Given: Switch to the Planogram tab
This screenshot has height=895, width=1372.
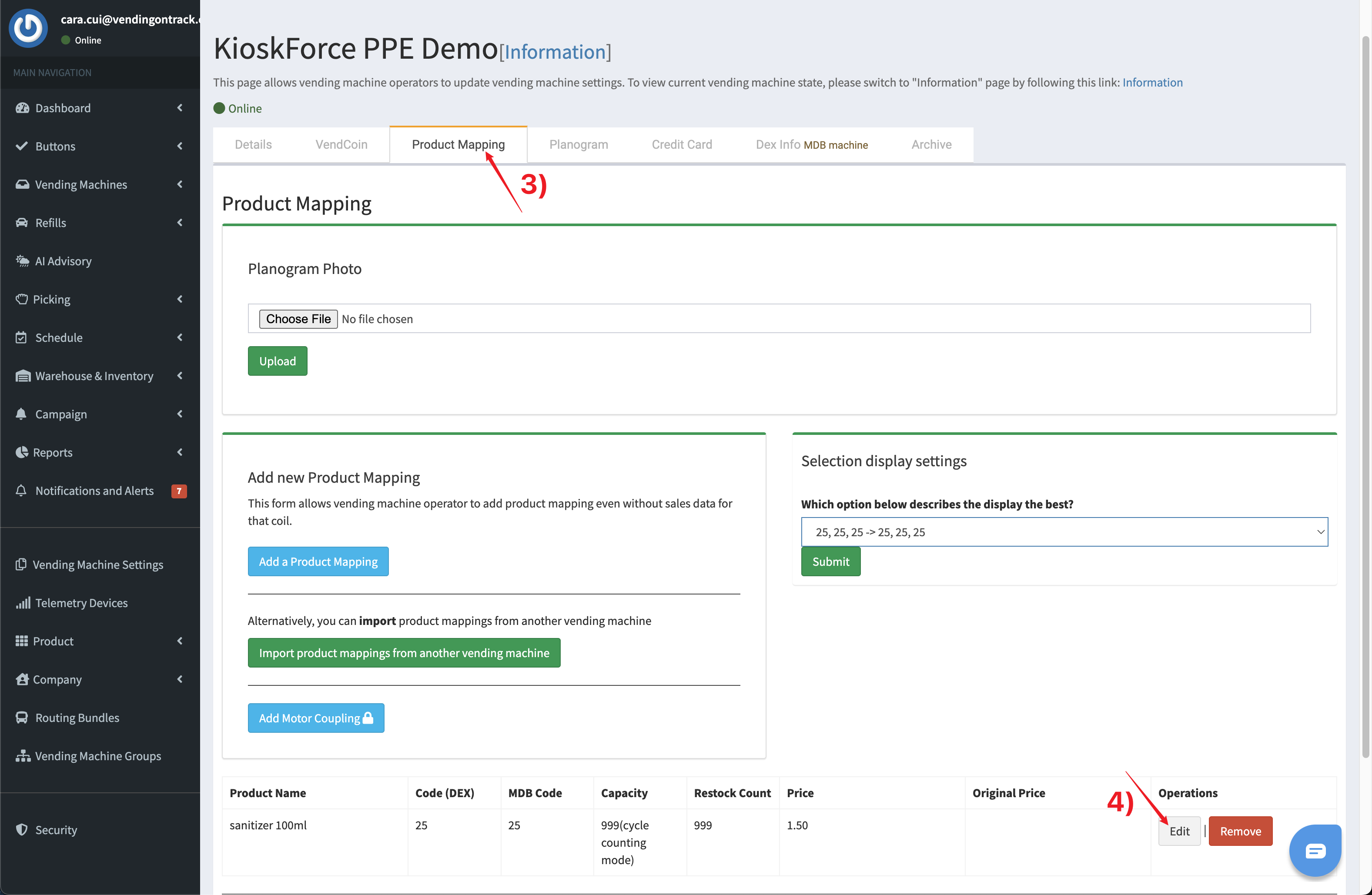Looking at the screenshot, I should click(x=578, y=145).
